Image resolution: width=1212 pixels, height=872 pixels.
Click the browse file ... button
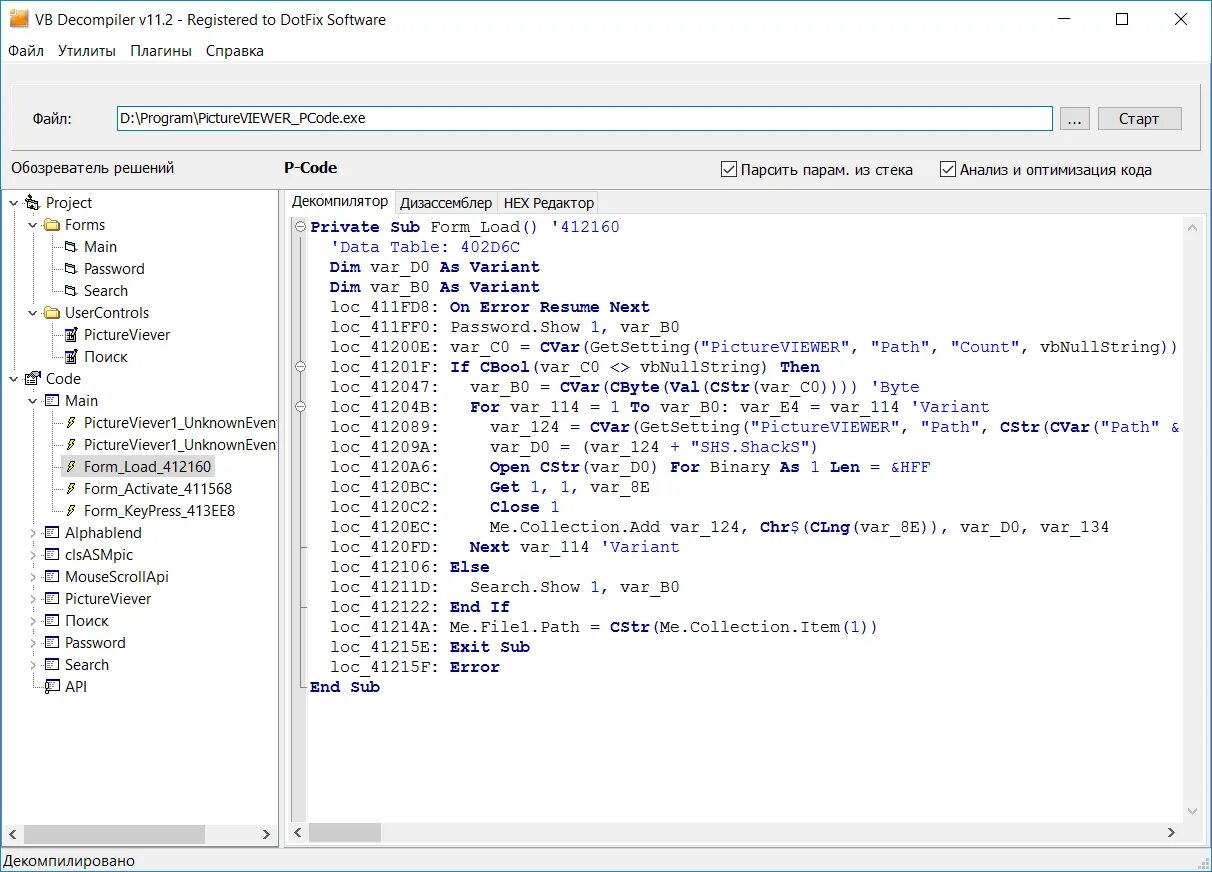(1074, 118)
